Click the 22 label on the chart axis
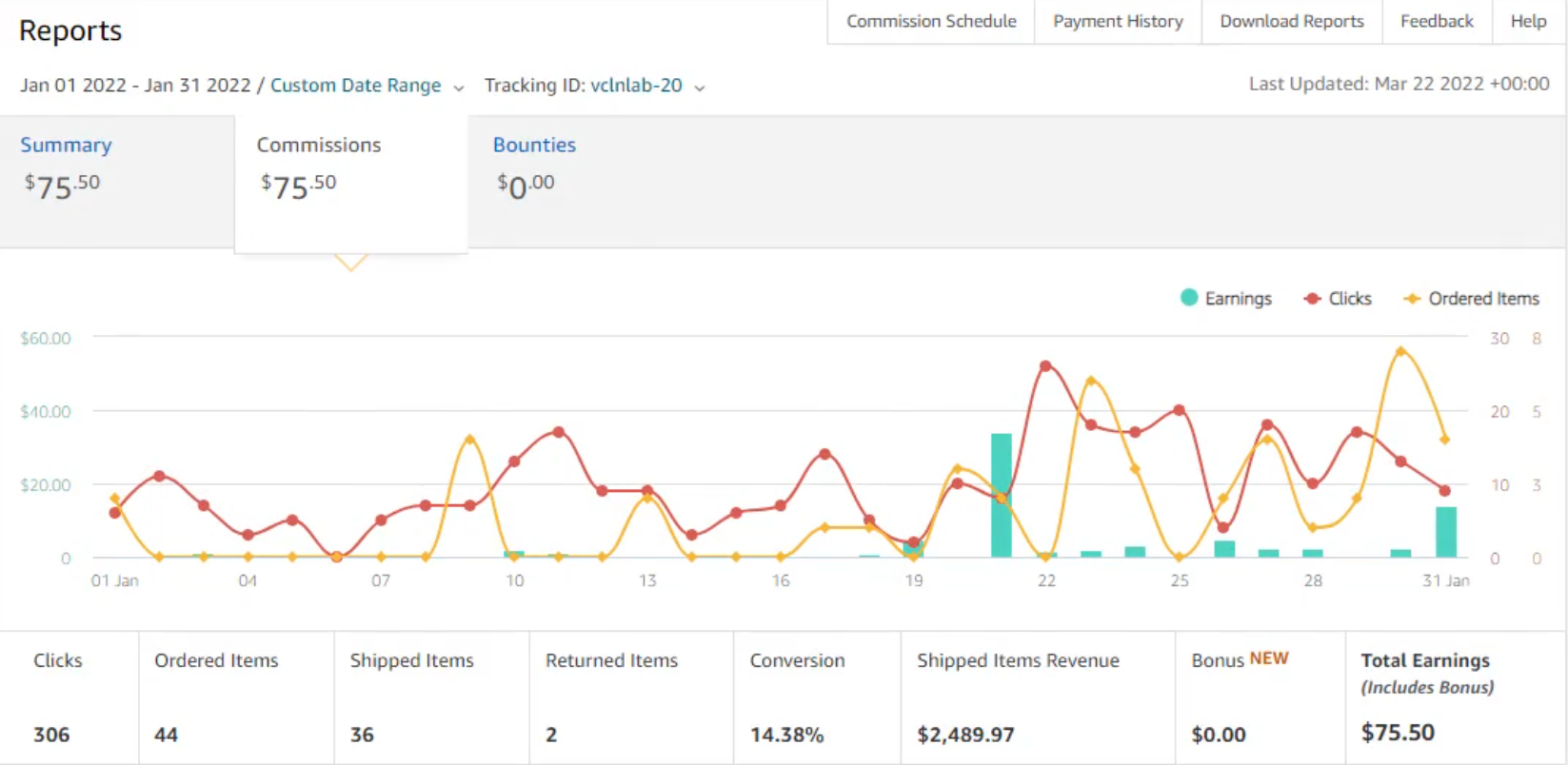The image size is (1568, 765). (x=1046, y=580)
